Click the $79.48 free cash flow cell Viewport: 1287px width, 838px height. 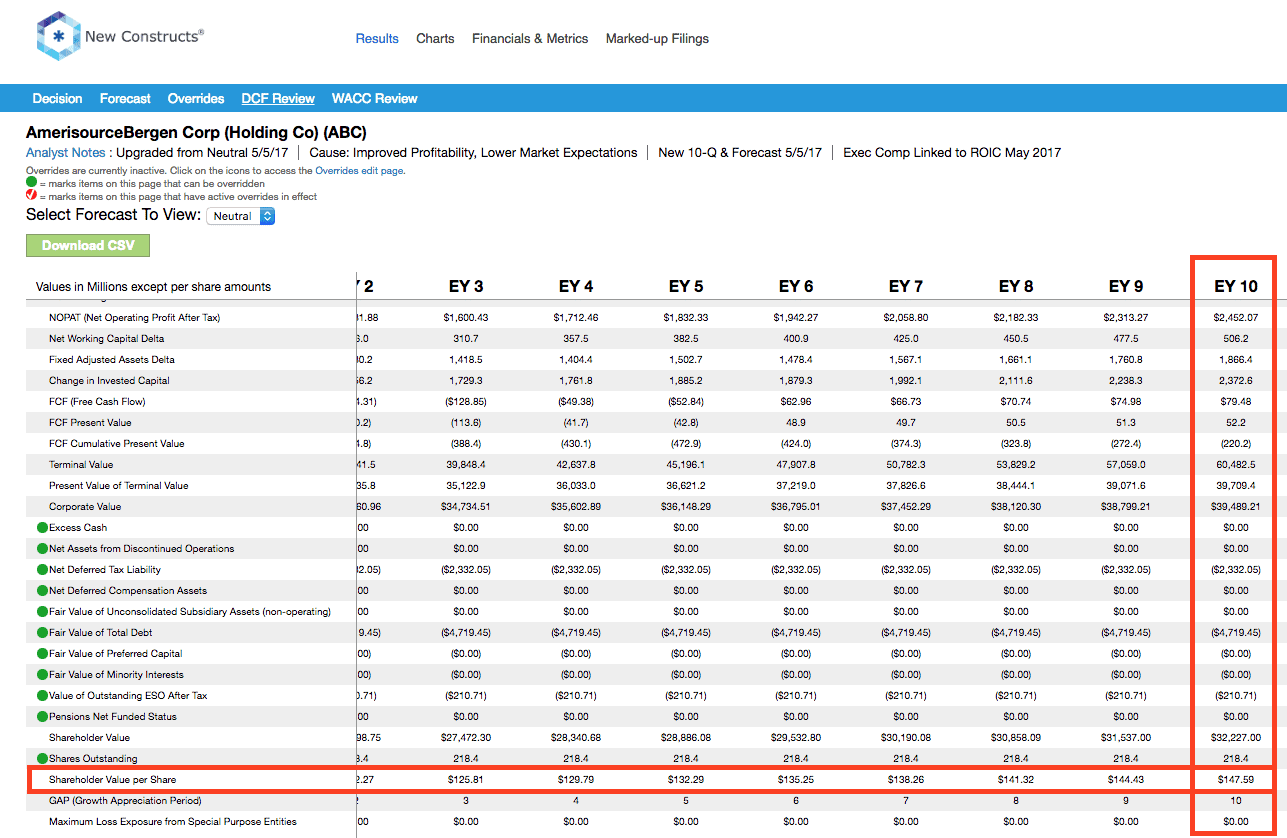point(1236,402)
